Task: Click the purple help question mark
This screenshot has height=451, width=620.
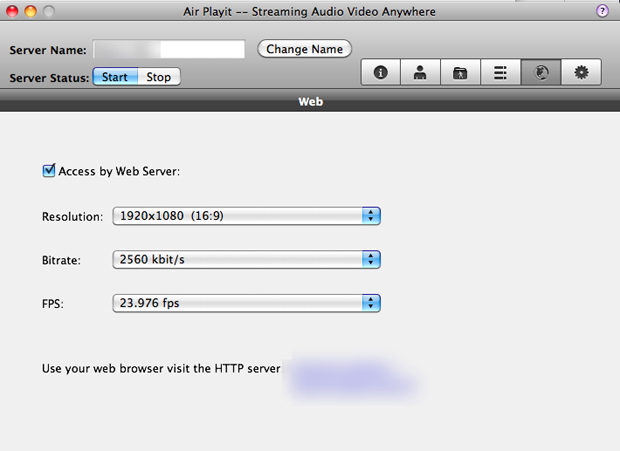Action: [x=602, y=11]
